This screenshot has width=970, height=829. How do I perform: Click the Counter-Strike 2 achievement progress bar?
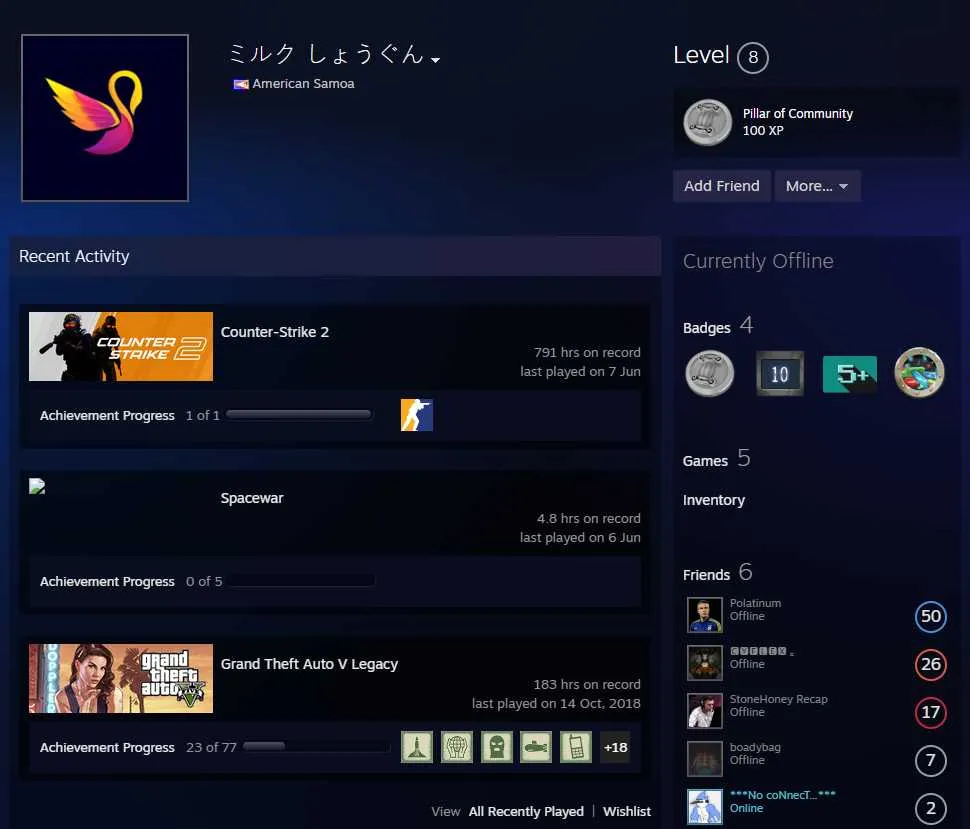coord(299,414)
